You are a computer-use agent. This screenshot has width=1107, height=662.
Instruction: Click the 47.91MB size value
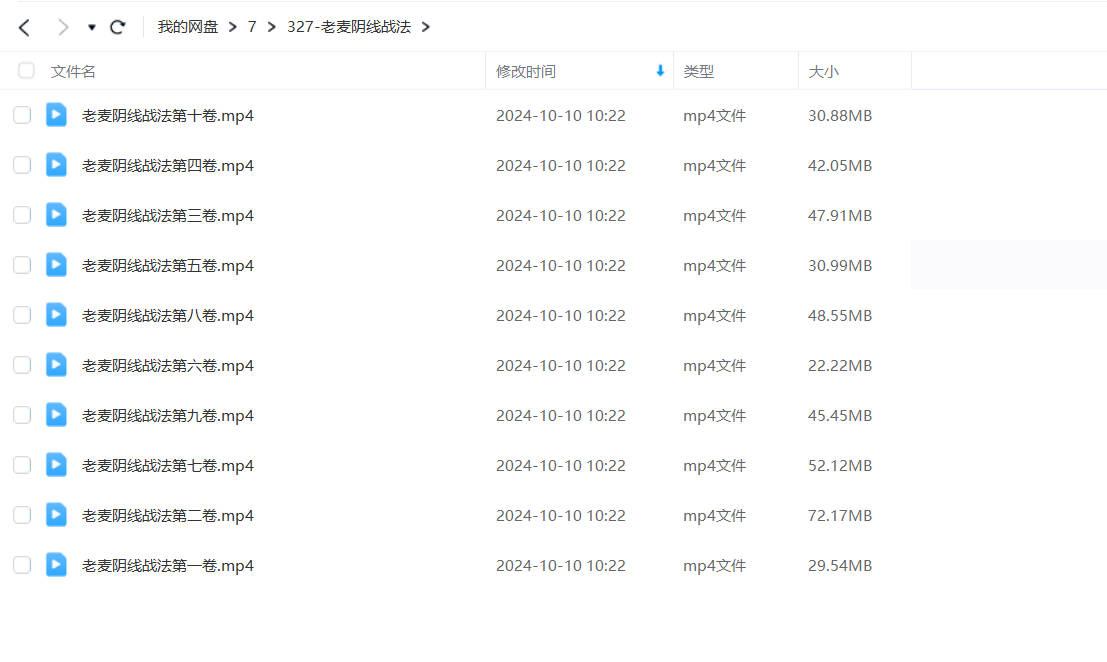tap(840, 216)
